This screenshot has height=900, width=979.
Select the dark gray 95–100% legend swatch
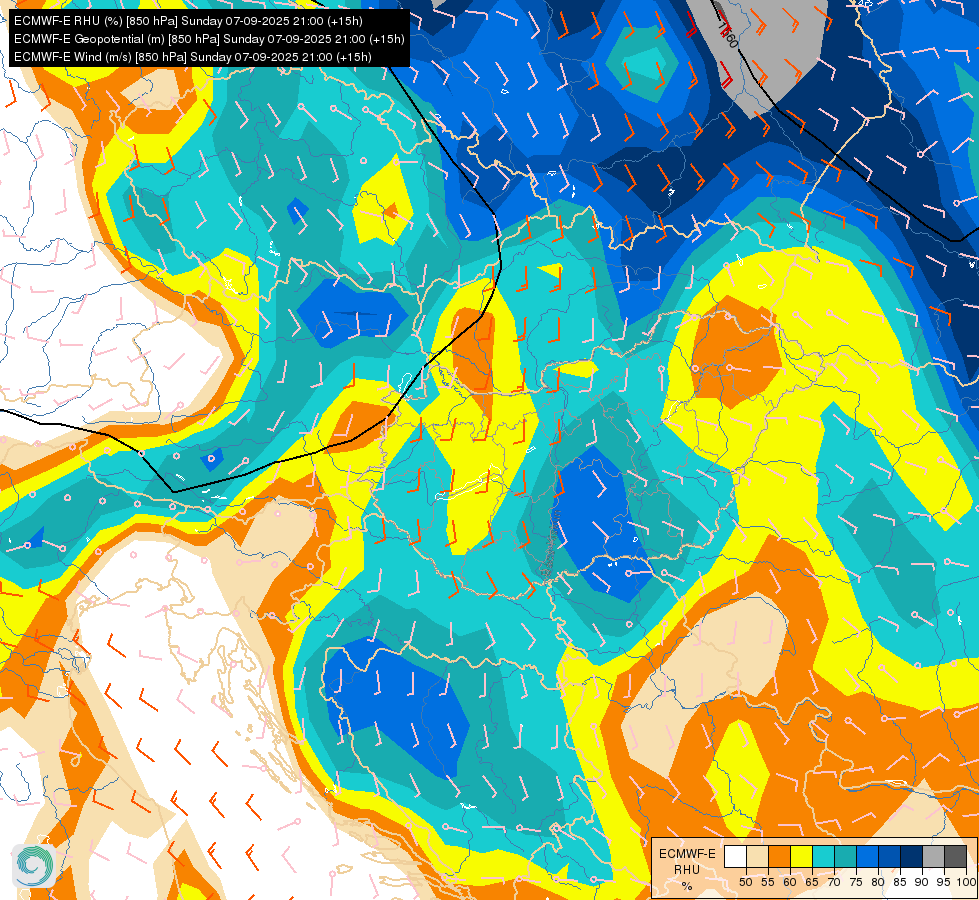point(955,857)
